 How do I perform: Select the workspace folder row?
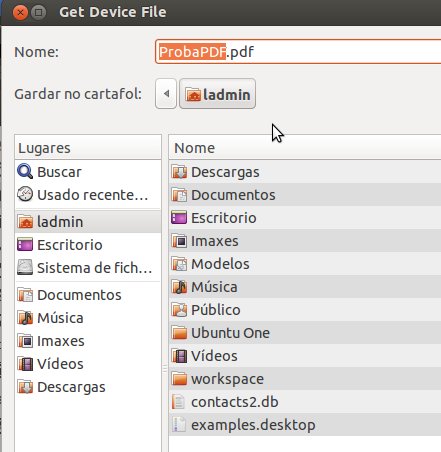305,379
